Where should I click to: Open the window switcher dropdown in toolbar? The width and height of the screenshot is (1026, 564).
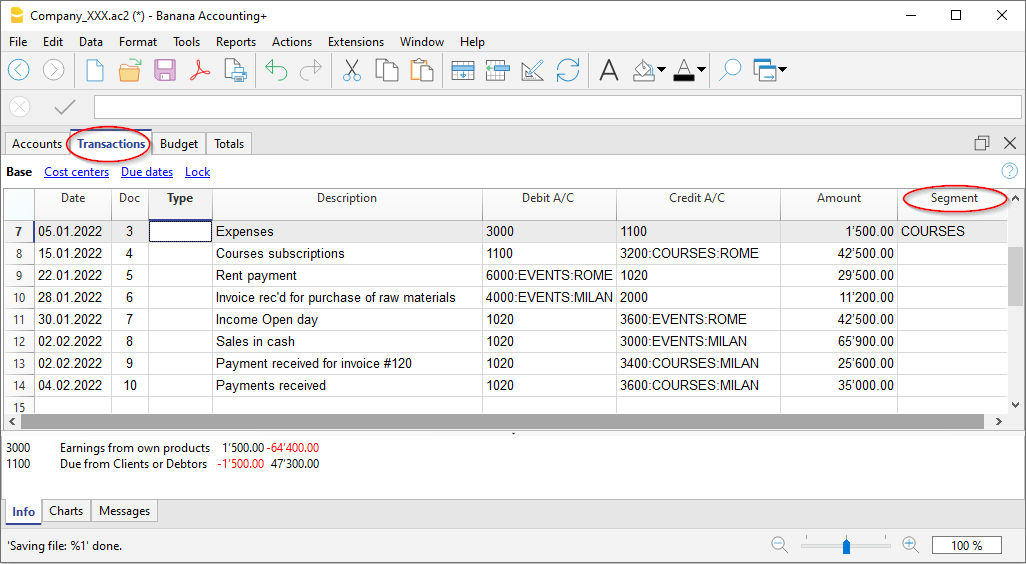pyautogui.click(x=781, y=70)
